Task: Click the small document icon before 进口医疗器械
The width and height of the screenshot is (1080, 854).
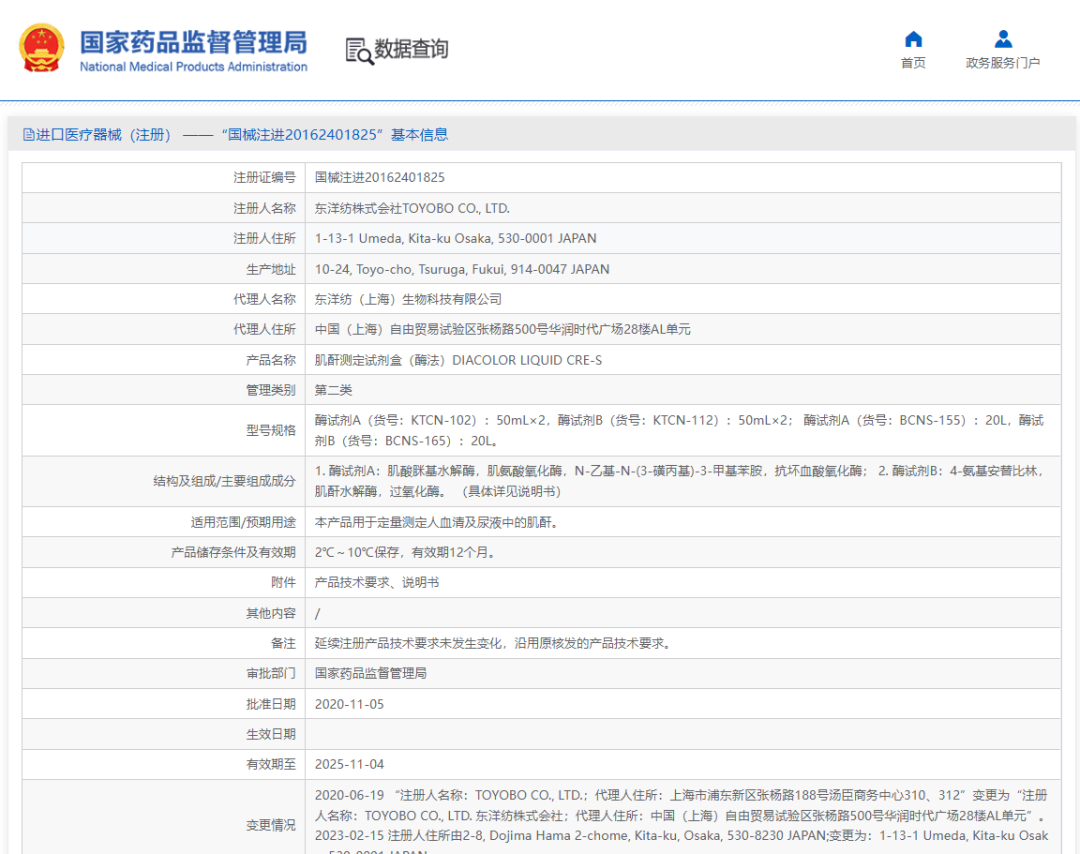Action: [x=28, y=135]
